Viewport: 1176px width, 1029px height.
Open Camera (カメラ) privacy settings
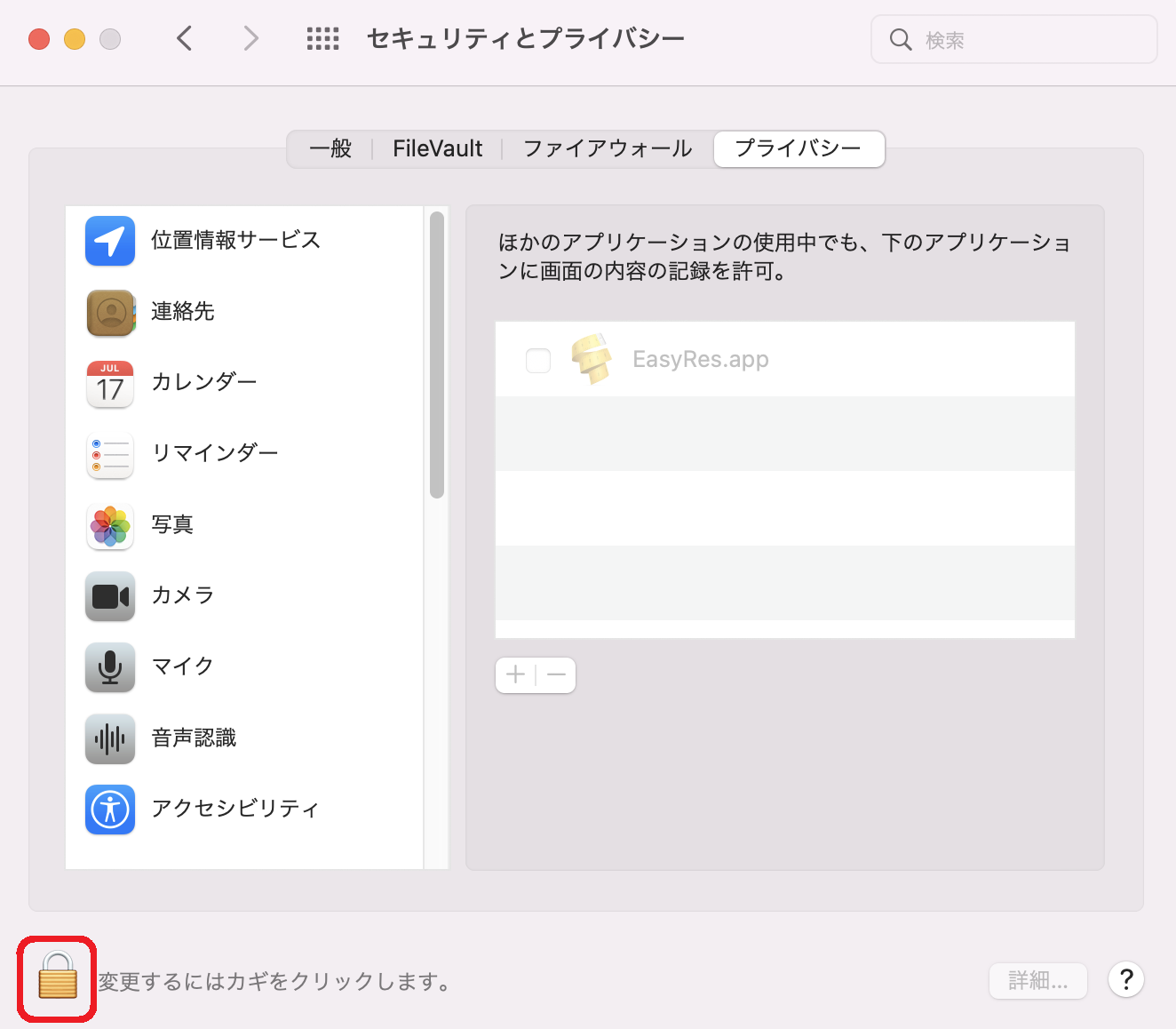[182, 595]
